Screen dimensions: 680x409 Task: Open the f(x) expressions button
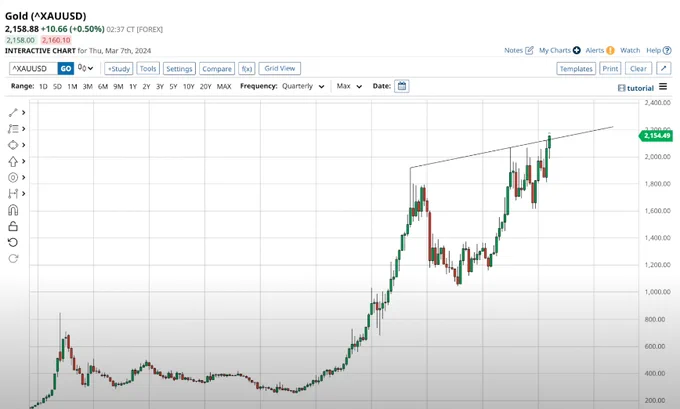point(247,69)
